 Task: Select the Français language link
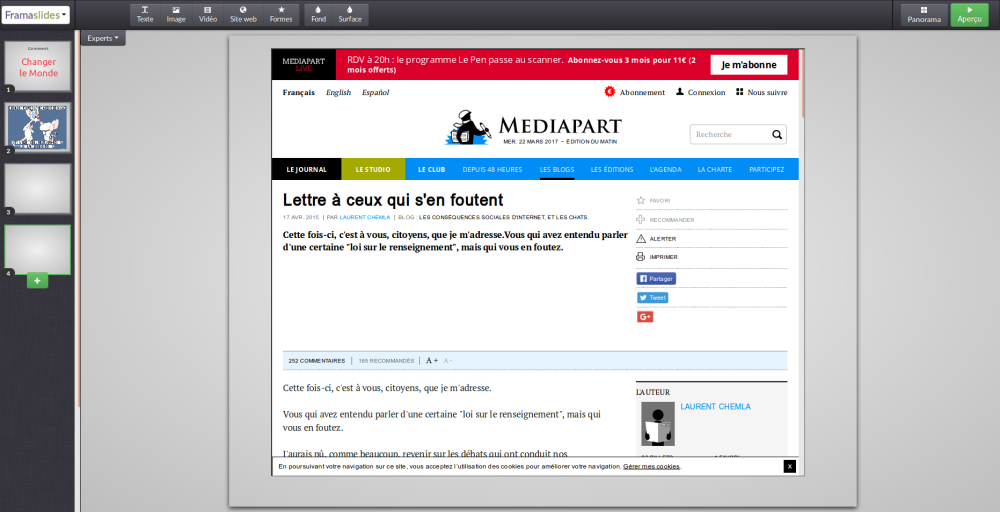click(x=298, y=92)
